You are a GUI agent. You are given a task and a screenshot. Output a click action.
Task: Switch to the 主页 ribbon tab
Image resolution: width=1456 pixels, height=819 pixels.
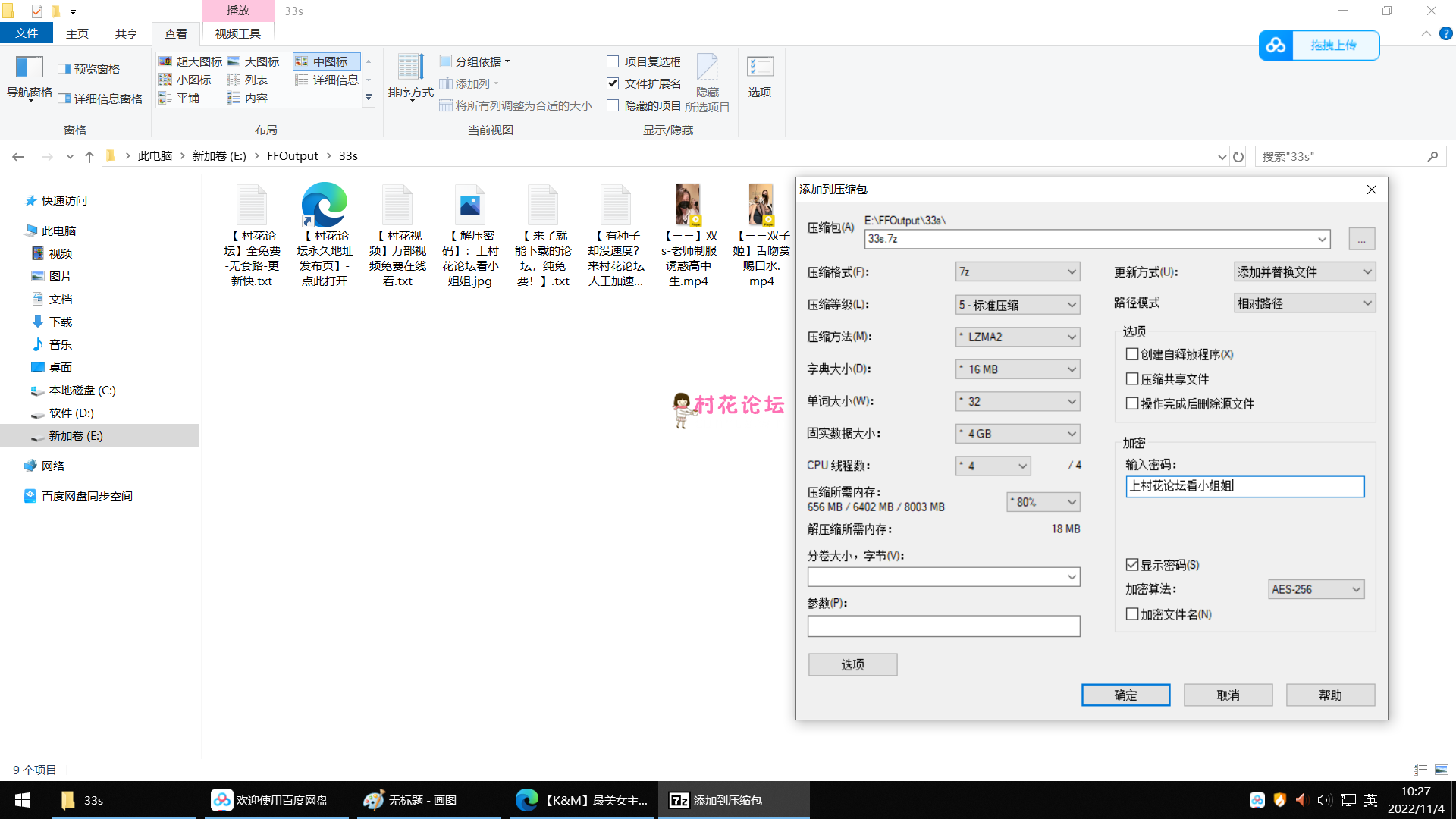tap(77, 34)
